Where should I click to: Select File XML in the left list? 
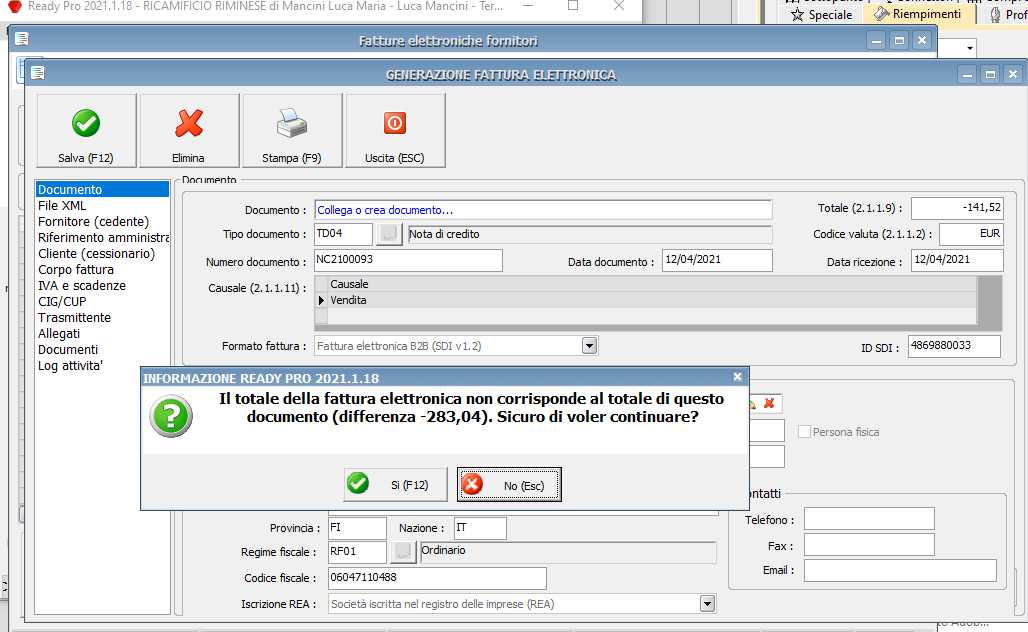tap(62, 205)
